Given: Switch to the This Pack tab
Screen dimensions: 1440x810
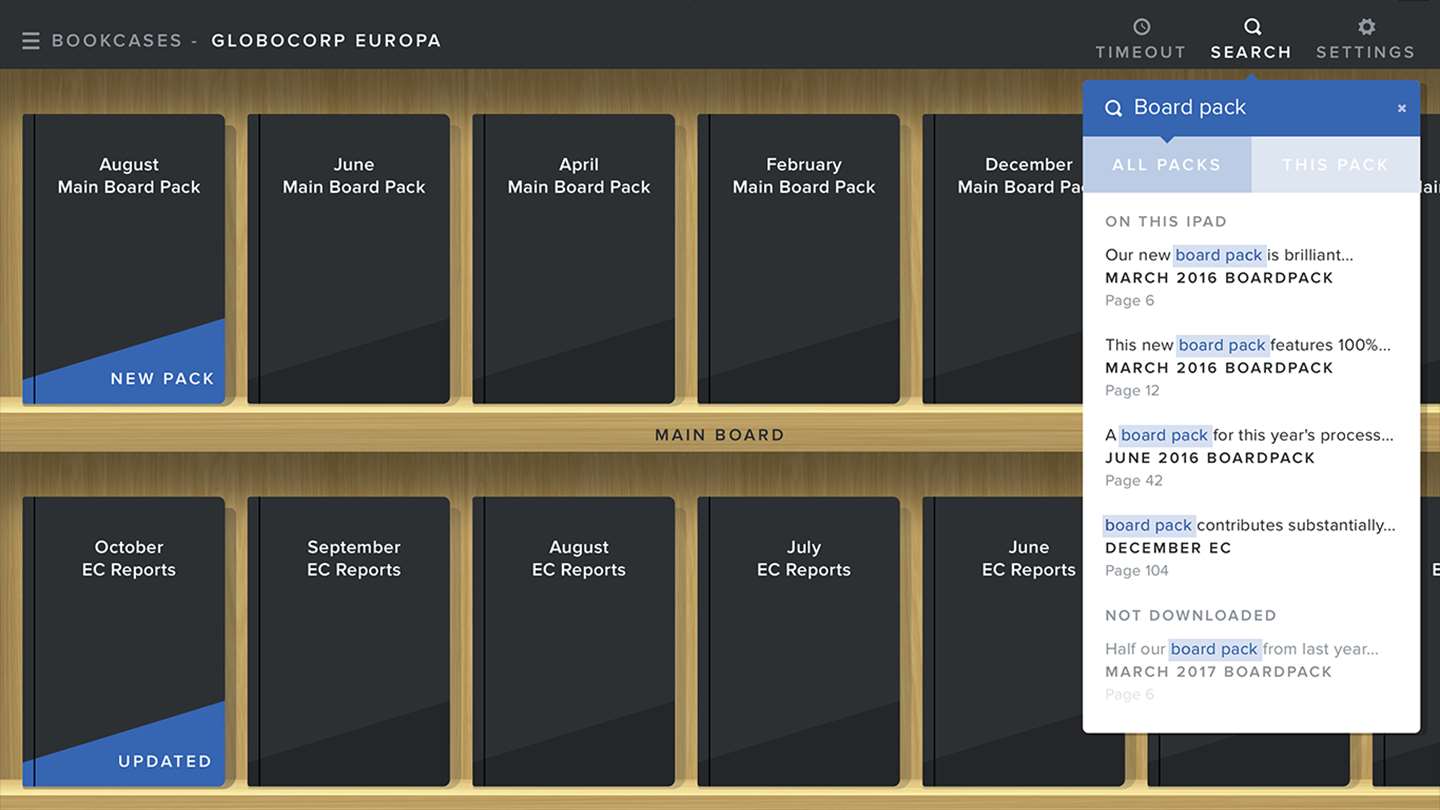Looking at the screenshot, I should pyautogui.click(x=1336, y=165).
